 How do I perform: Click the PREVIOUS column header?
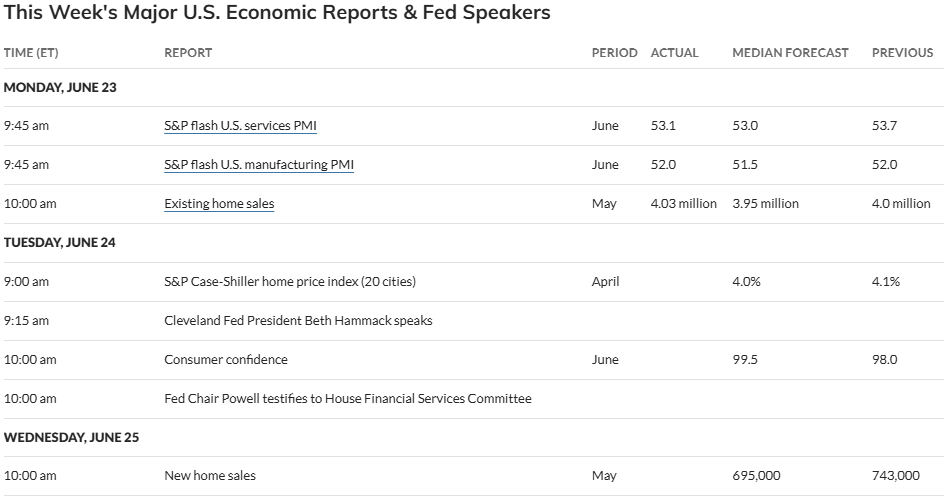point(903,53)
